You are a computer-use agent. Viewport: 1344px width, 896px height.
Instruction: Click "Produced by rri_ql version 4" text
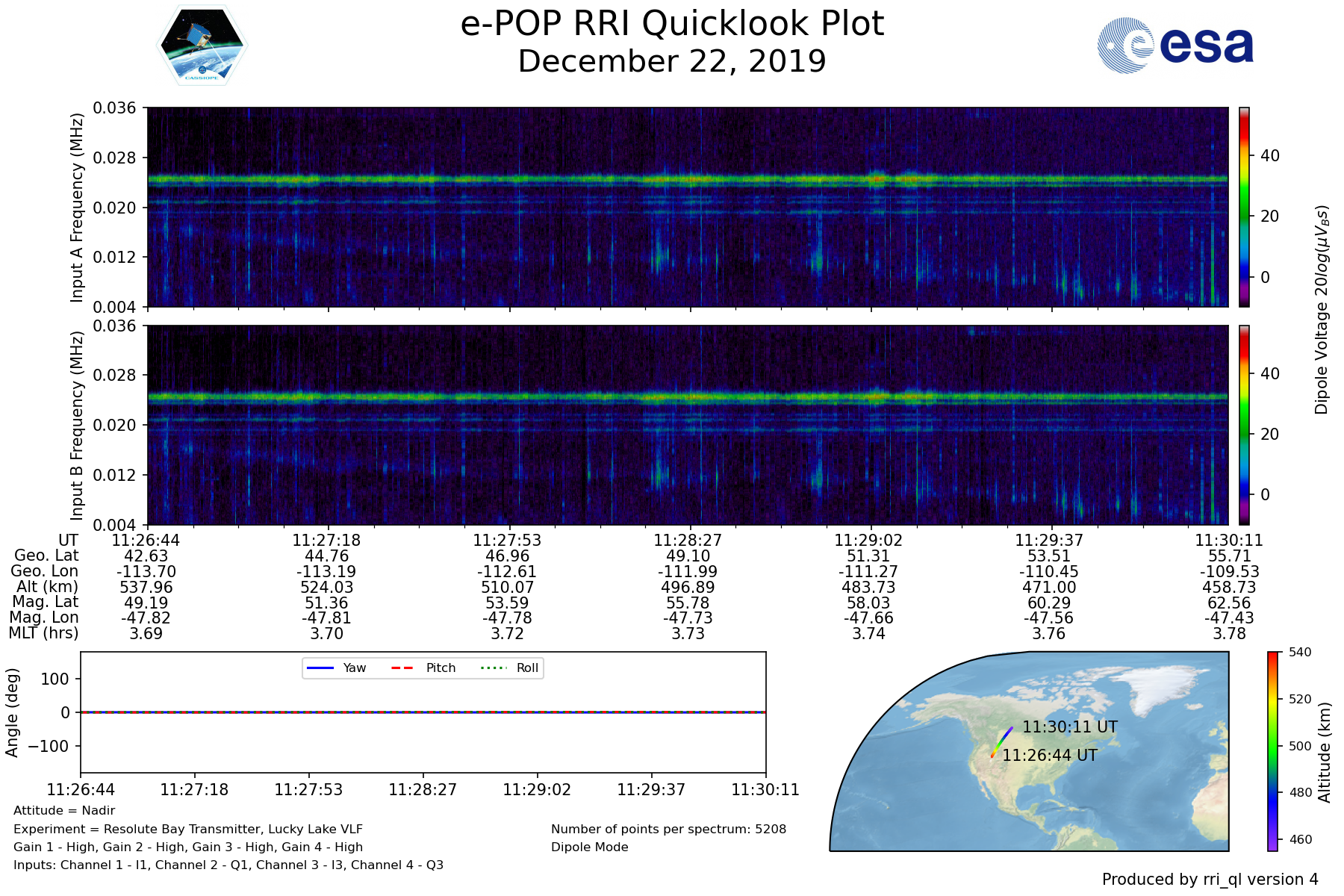pyautogui.click(x=1210, y=880)
